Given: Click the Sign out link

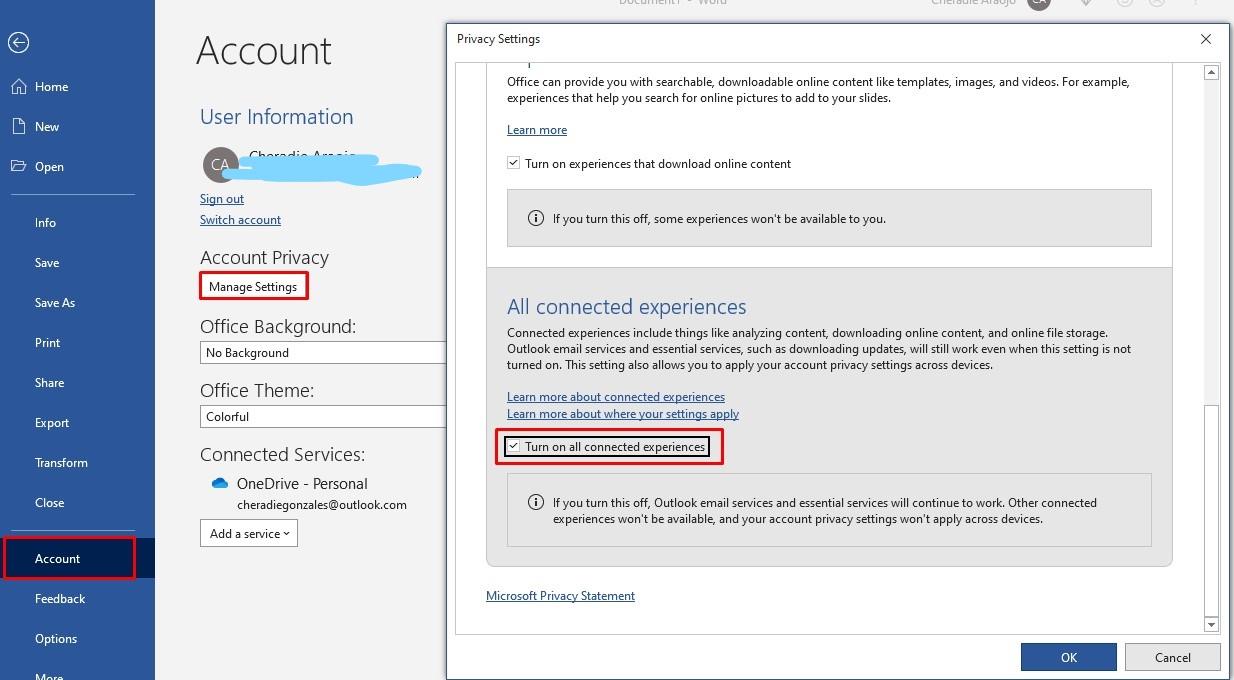Looking at the screenshot, I should click(x=222, y=199).
